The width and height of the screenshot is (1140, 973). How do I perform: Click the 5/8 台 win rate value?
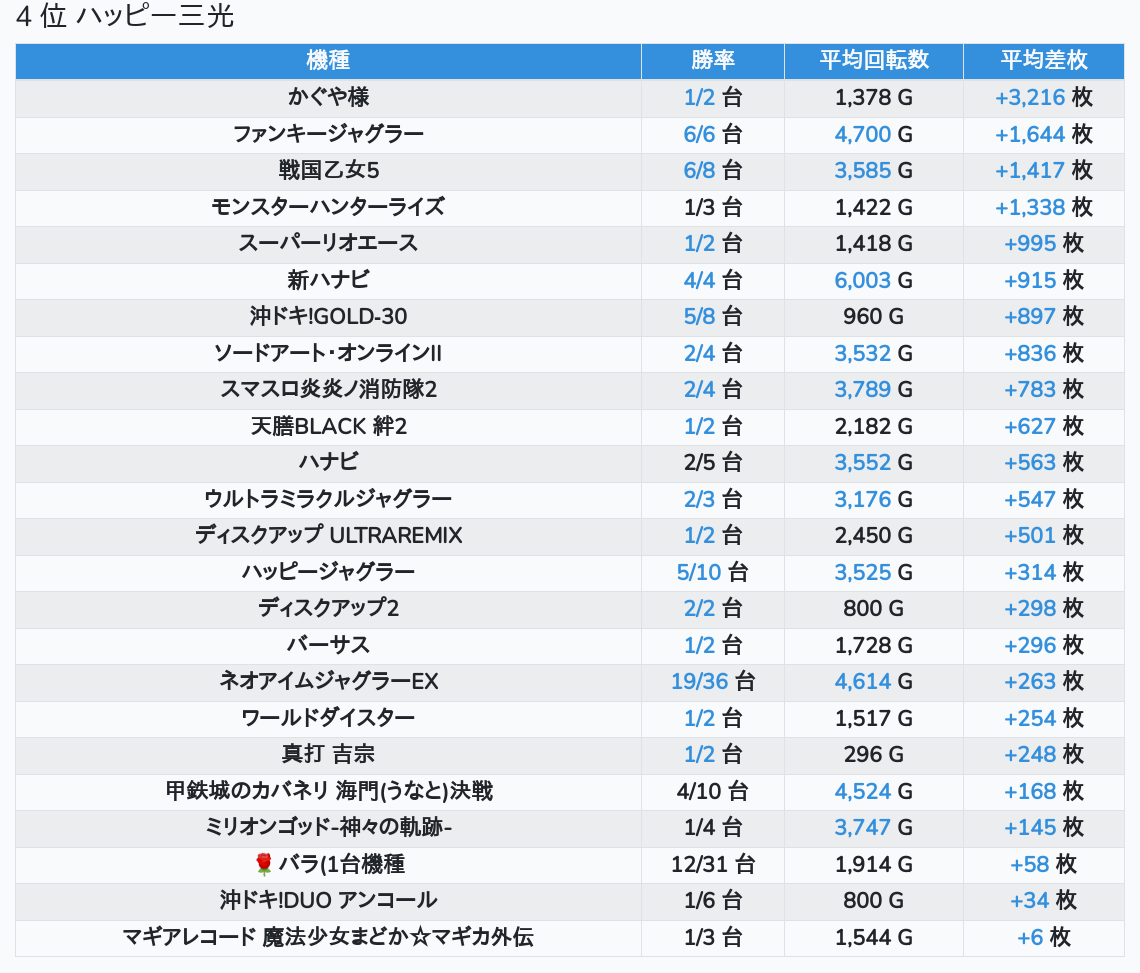712,317
